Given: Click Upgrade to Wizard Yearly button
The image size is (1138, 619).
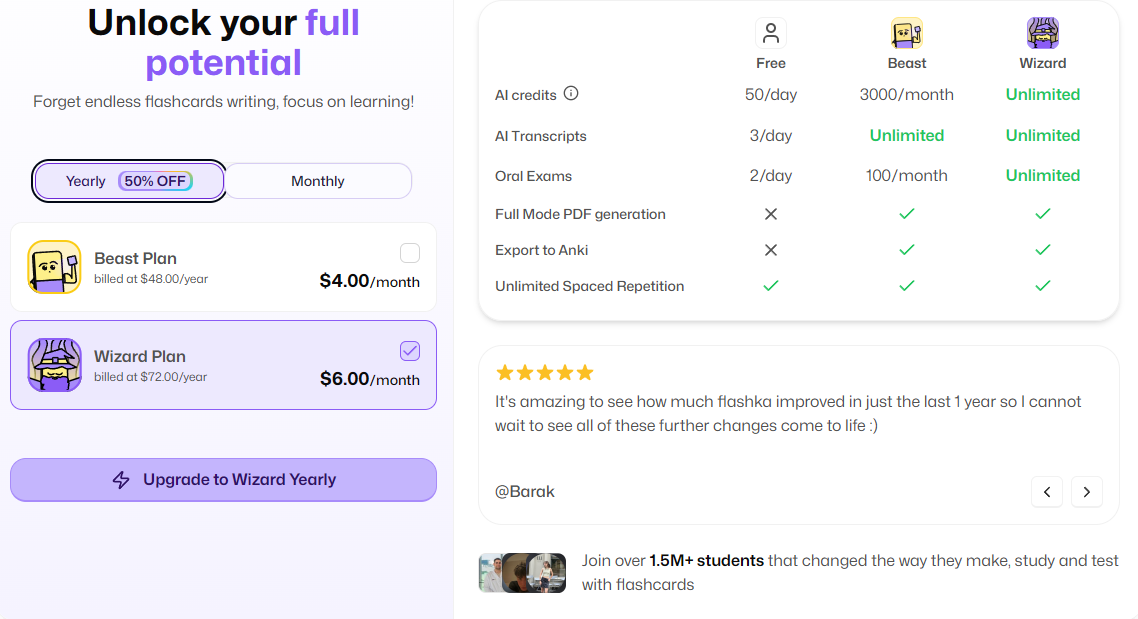Looking at the screenshot, I should point(224,480).
